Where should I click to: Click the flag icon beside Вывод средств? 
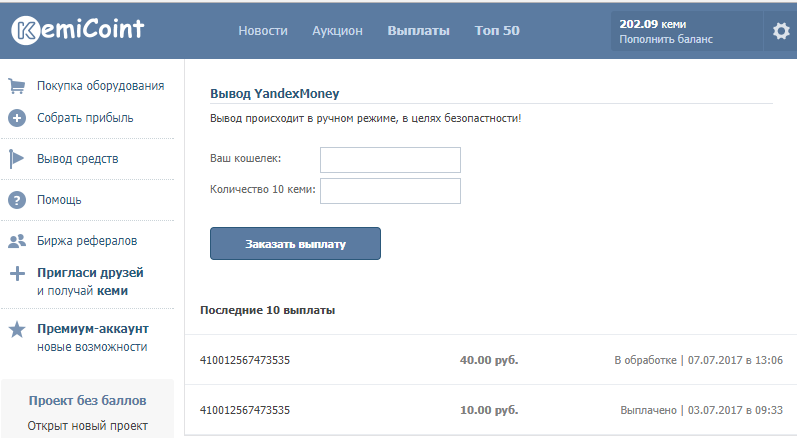tap(17, 159)
